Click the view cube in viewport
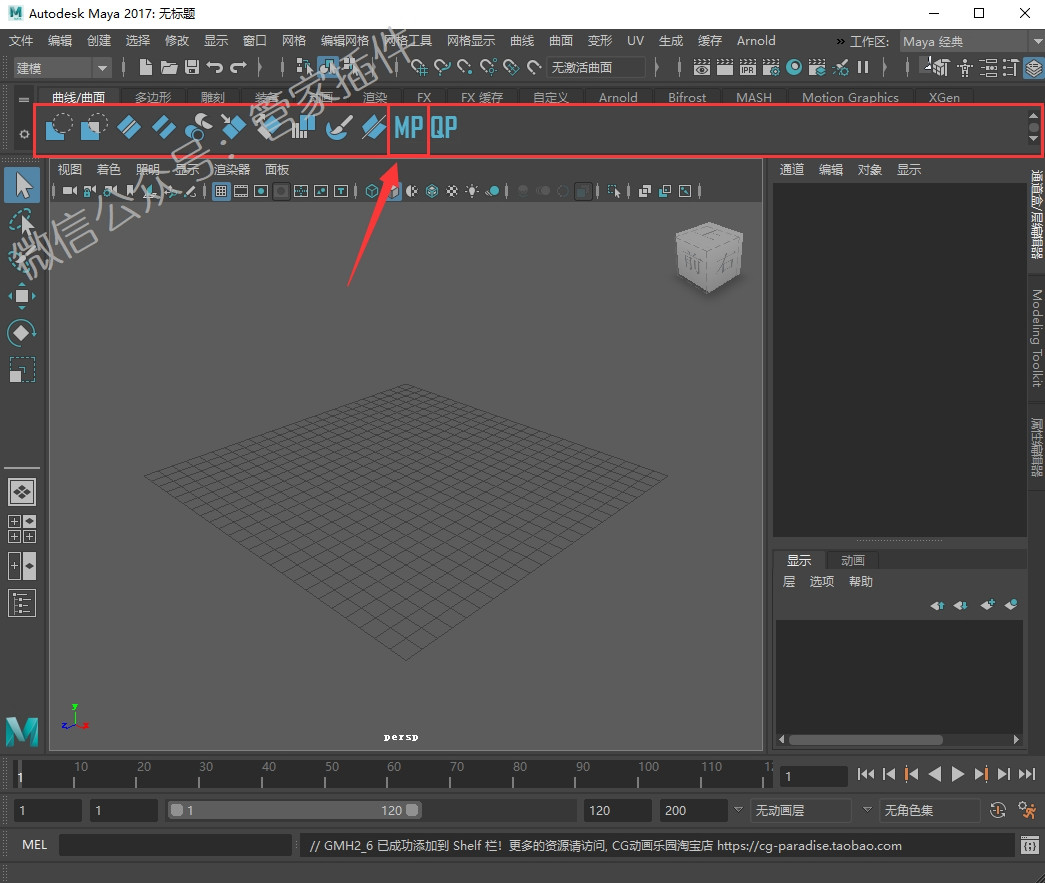 708,257
